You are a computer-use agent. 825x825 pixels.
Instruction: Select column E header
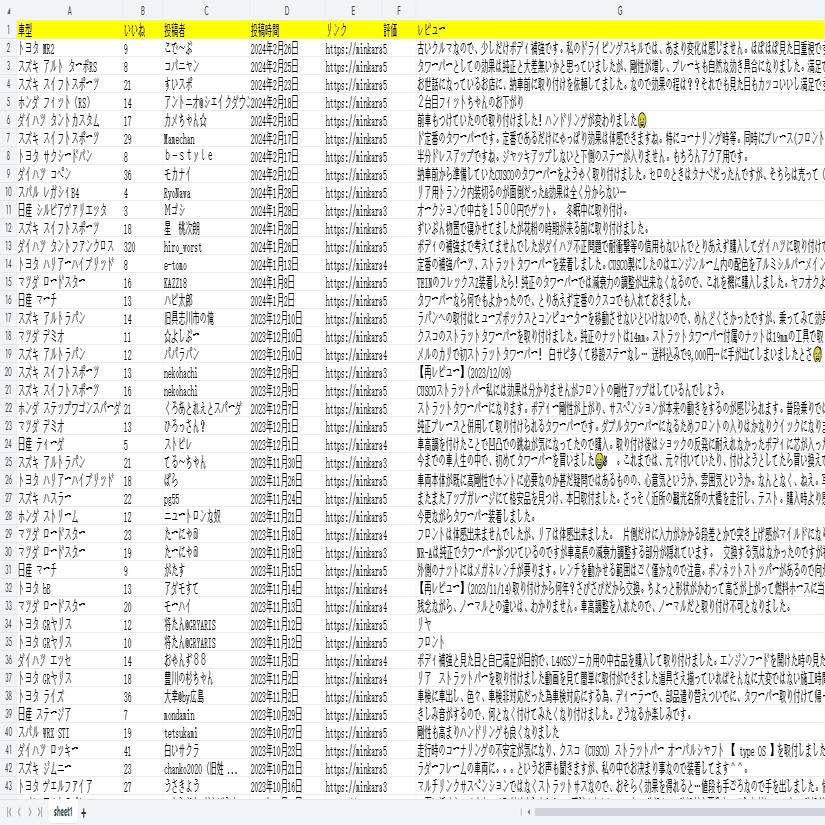point(353,11)
